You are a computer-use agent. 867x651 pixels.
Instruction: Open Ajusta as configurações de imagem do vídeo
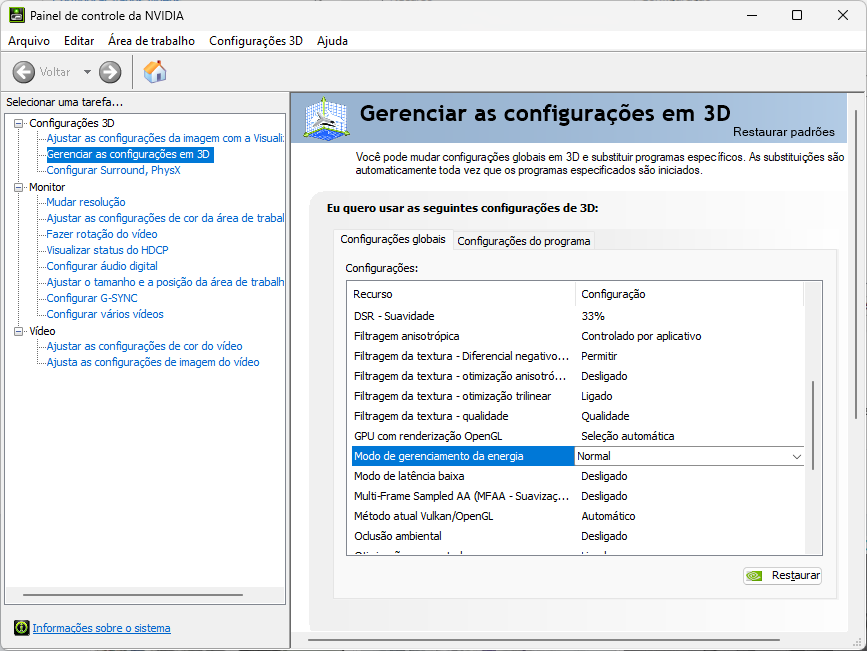[153, 363]
